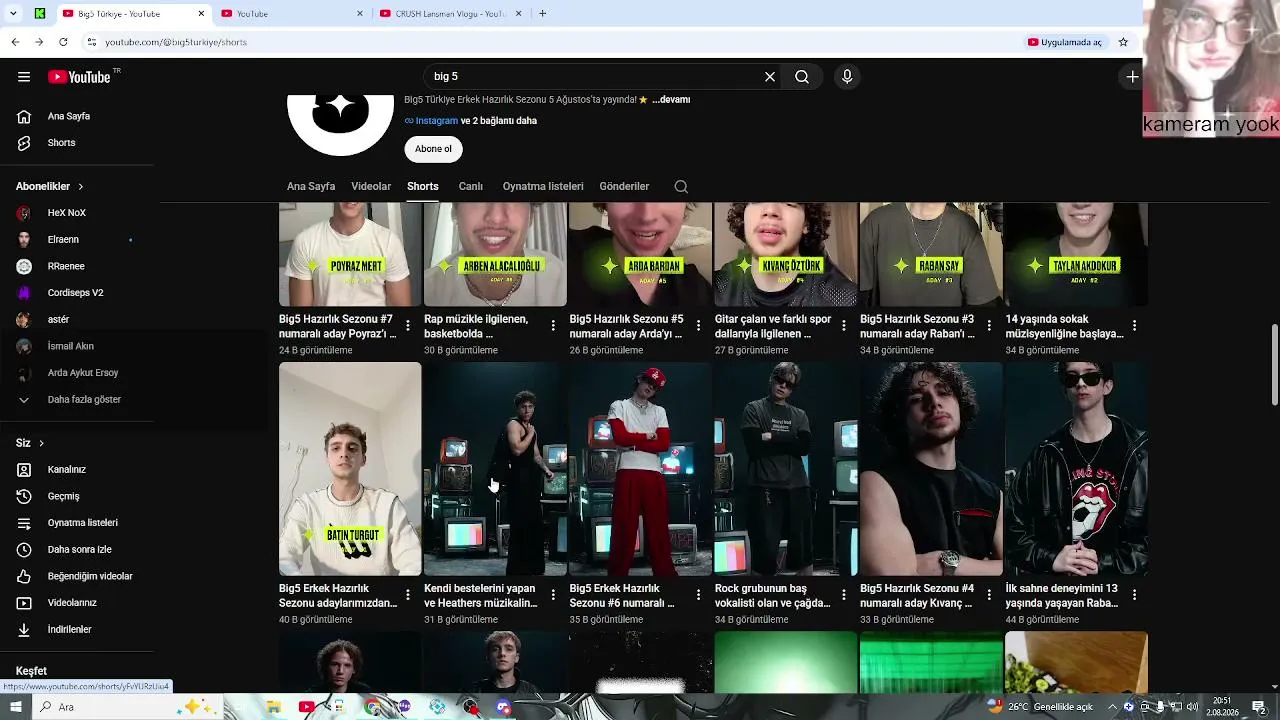This screenshot has width=1280, height=720.
Task: Switch to the Videolar tab
Action: (x=371, y=187)
